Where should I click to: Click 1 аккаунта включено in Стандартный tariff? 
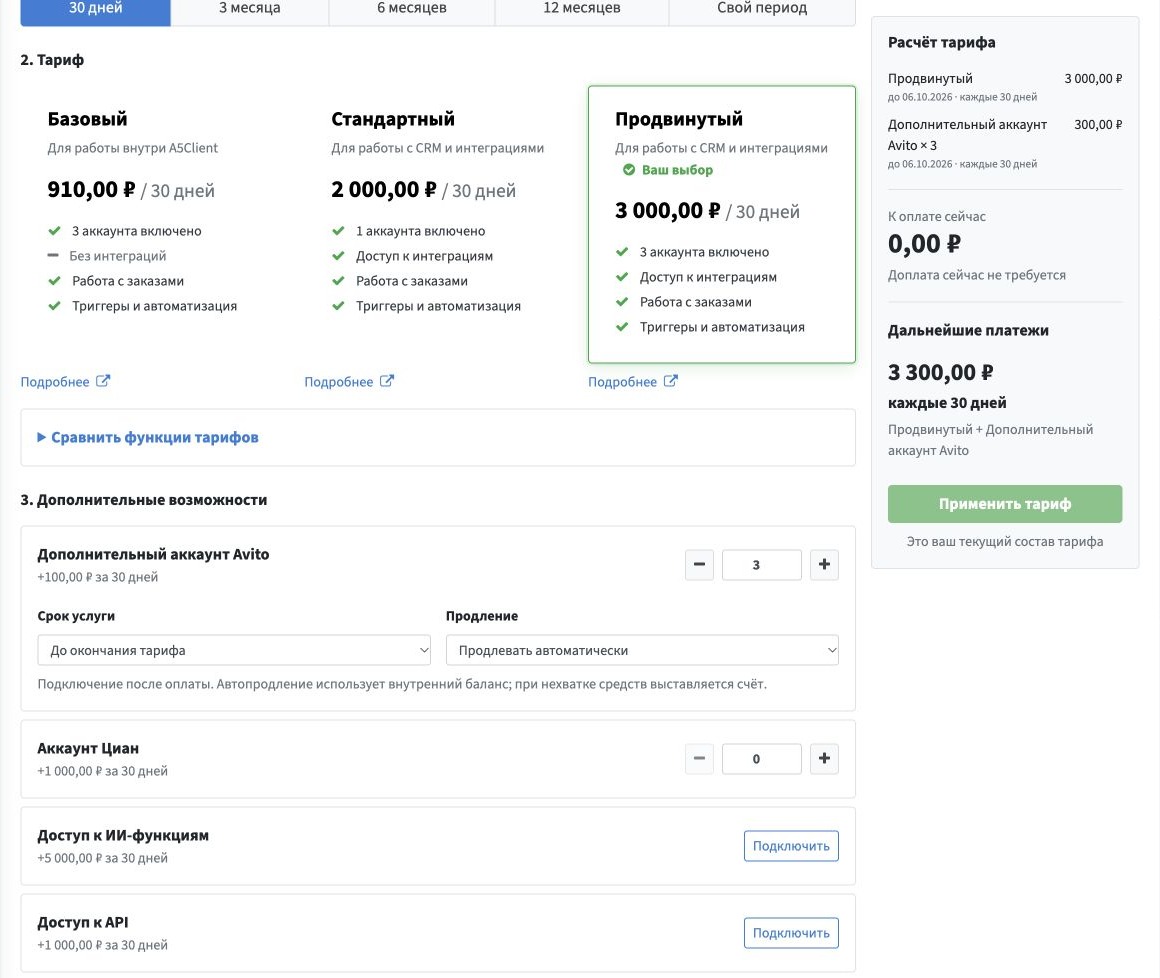coord(420,231)
